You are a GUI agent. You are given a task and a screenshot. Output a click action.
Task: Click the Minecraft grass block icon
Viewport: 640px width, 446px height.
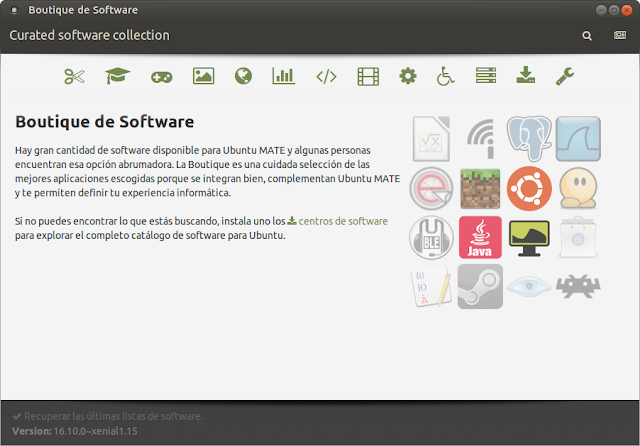[480, 189]
